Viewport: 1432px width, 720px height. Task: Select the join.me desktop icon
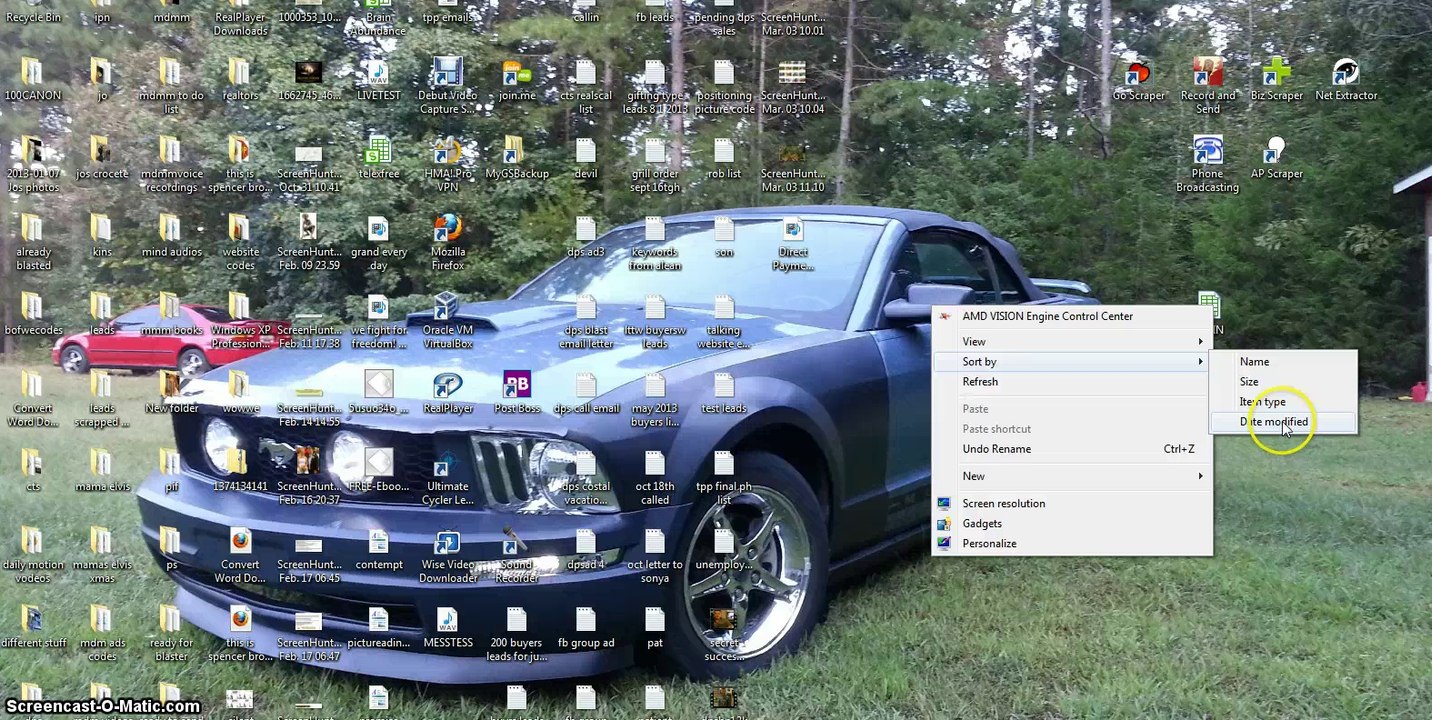[x=517, y=80]
